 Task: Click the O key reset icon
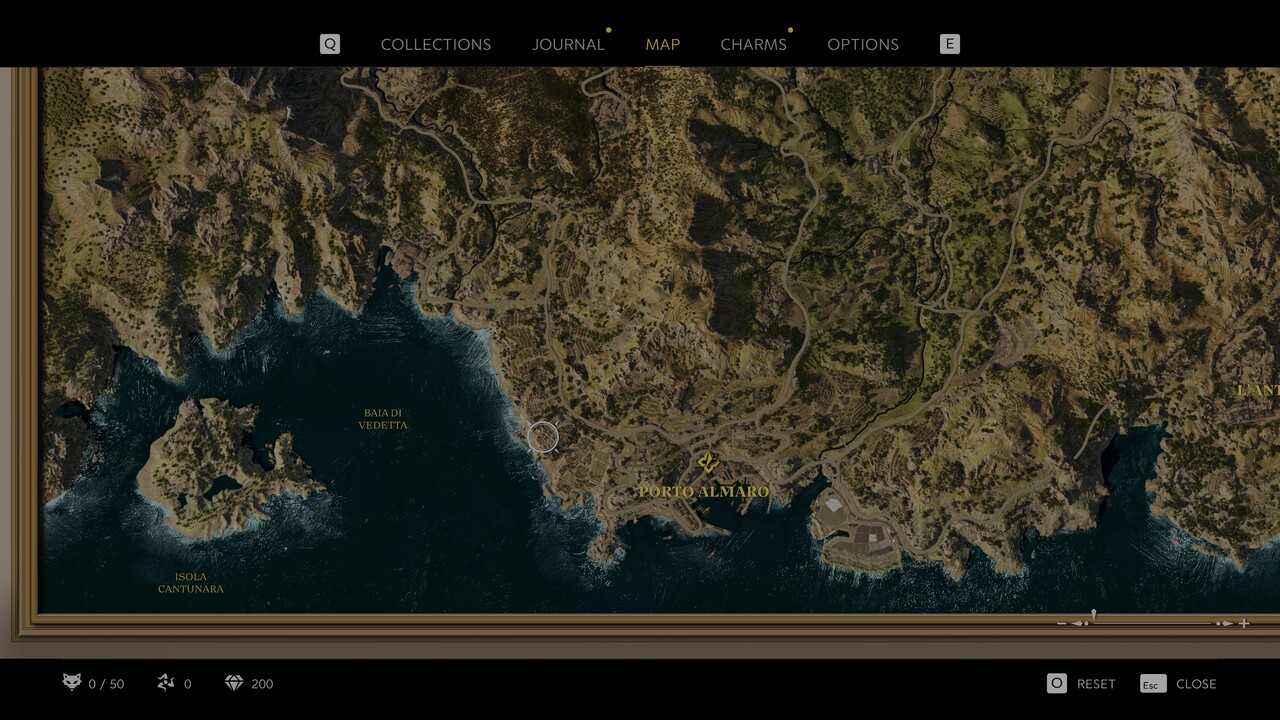click(x=1056, y=683)
